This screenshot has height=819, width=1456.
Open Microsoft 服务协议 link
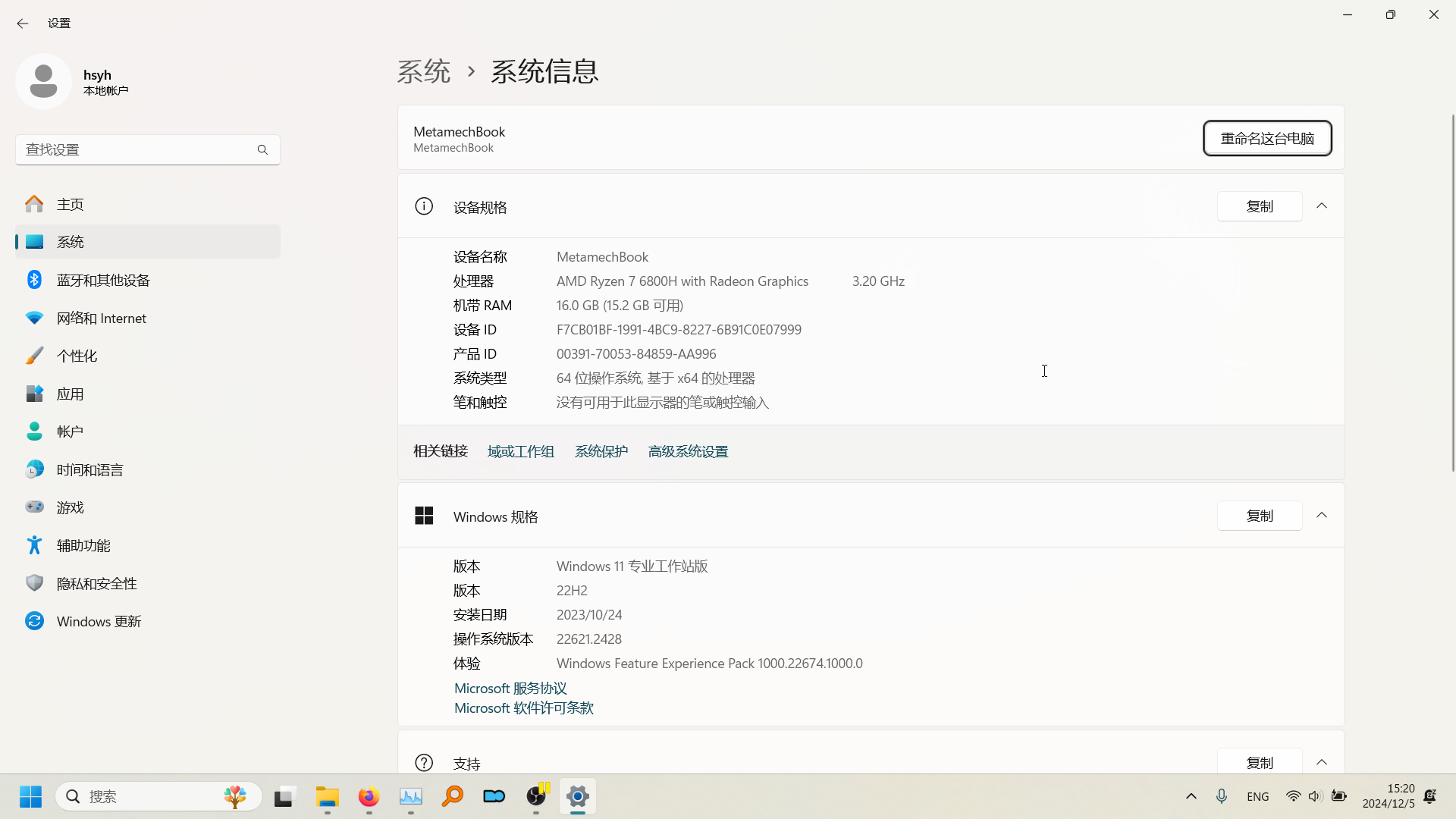[x=510, y=688]
